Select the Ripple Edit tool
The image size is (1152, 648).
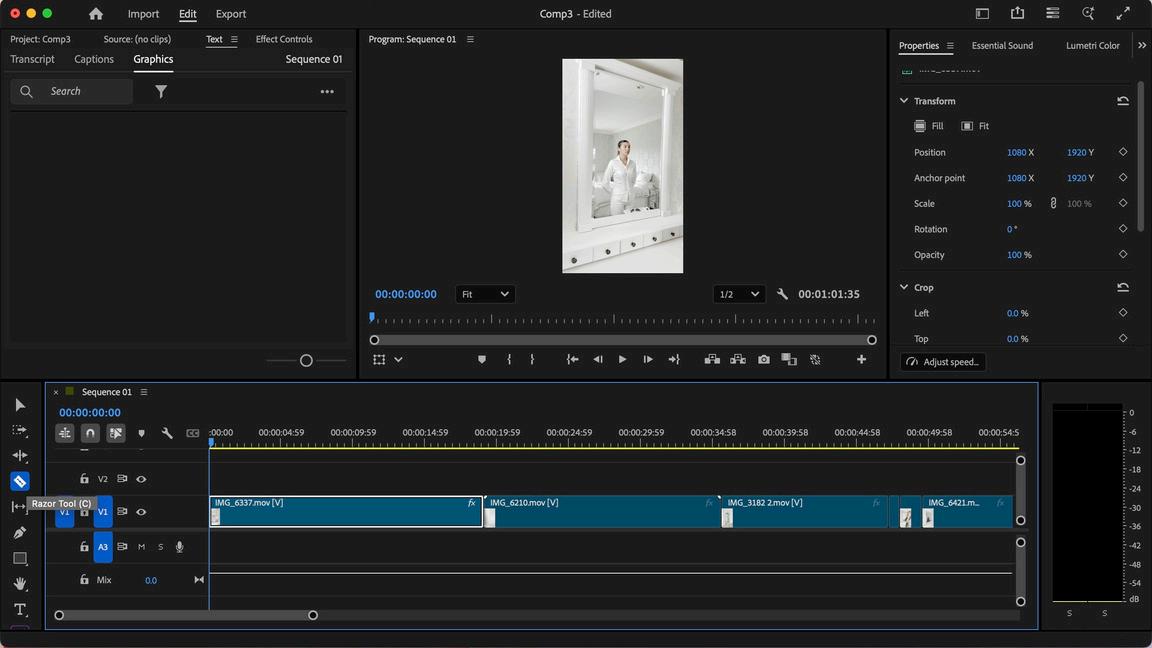coord(20,456)
